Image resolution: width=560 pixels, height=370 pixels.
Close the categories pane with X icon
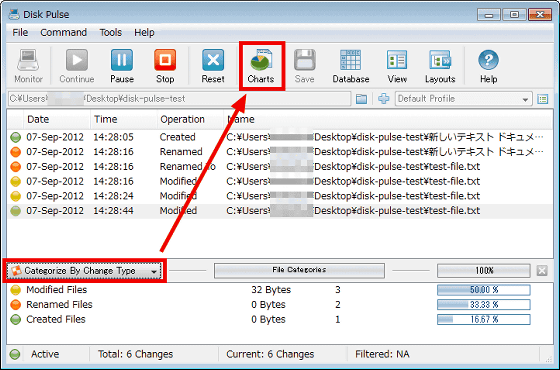[x=542, y=271]
